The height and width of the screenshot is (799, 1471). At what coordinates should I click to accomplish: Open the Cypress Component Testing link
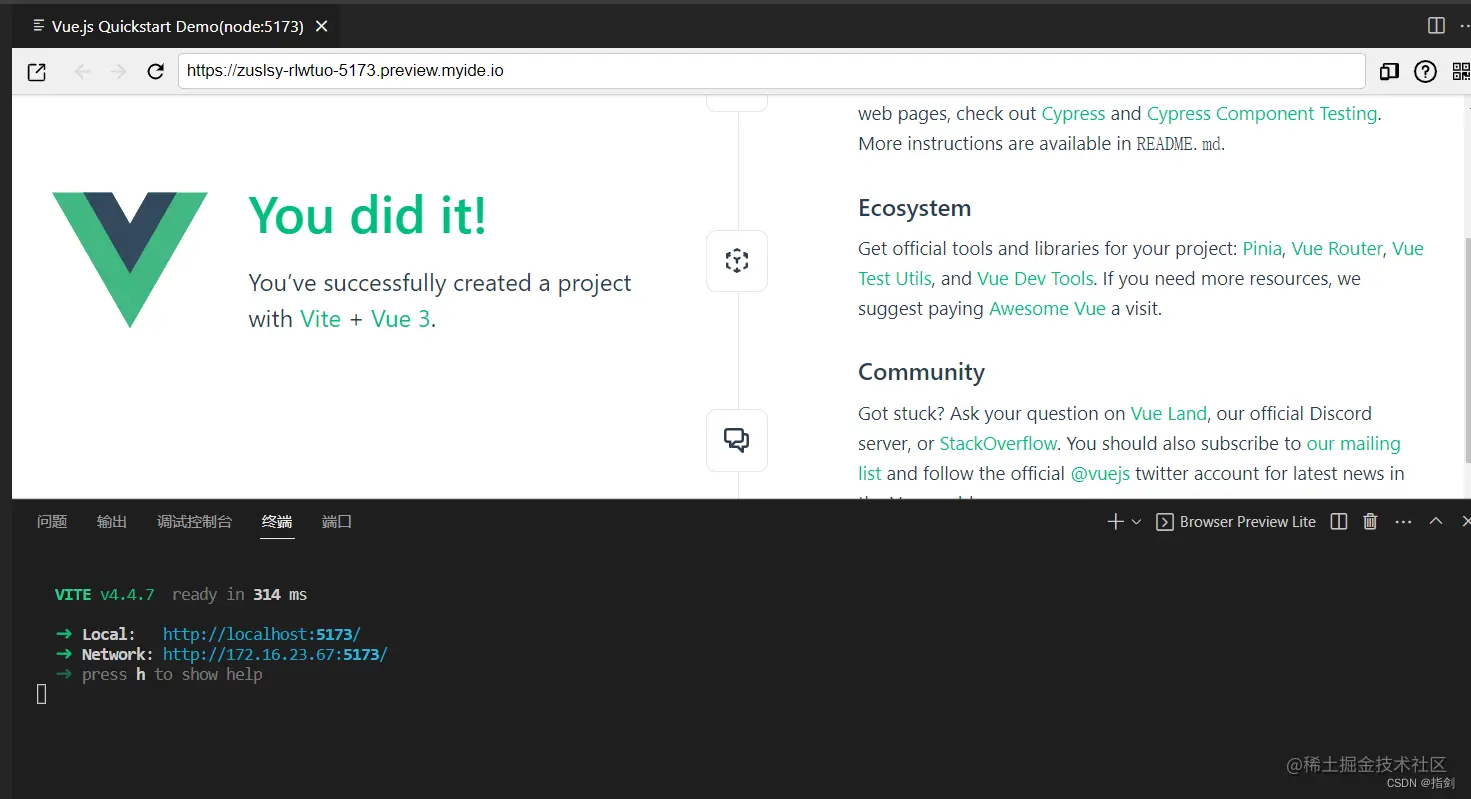point(1262,114)
